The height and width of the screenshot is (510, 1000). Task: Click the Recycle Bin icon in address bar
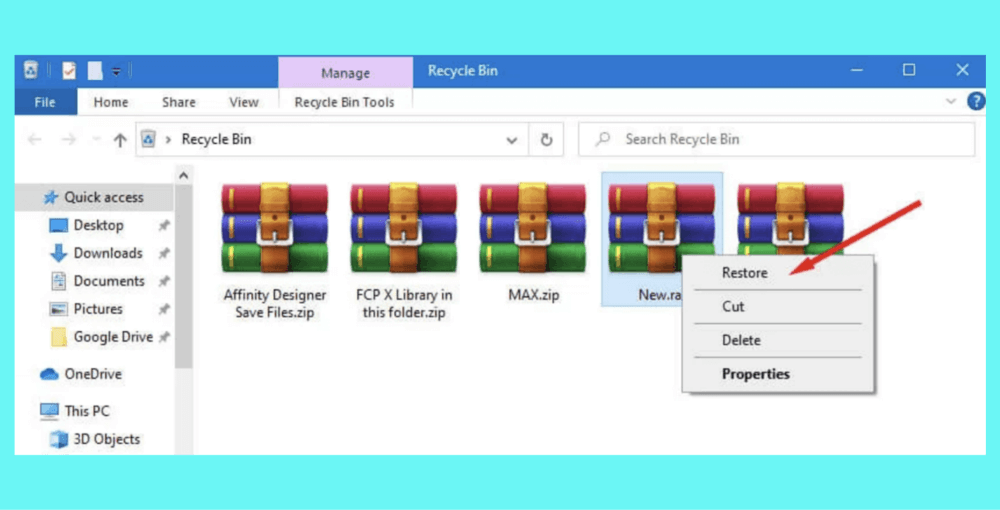point(149,139)
